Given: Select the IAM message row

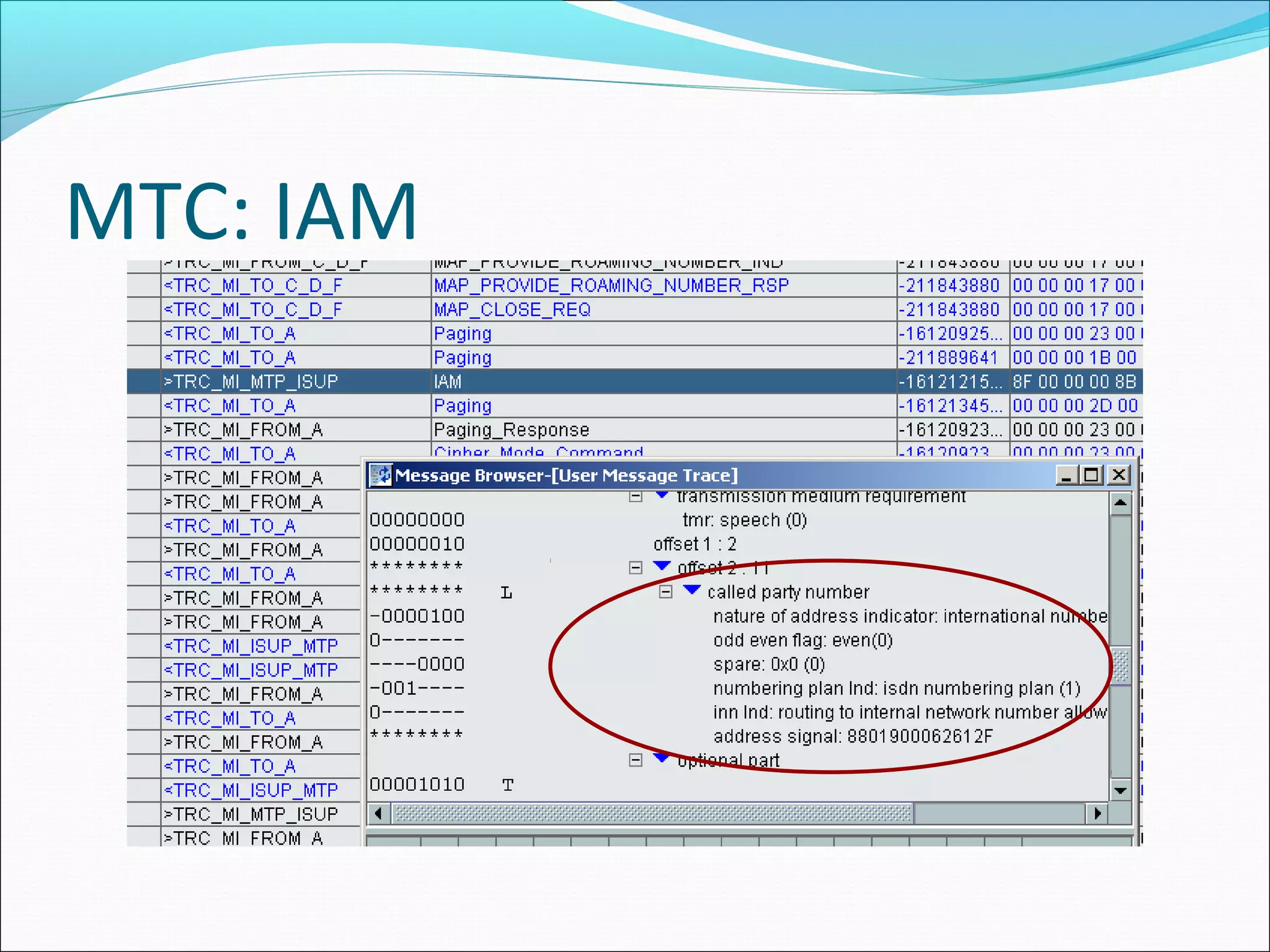Looking at the screenshot, I should tap(634, 381).
